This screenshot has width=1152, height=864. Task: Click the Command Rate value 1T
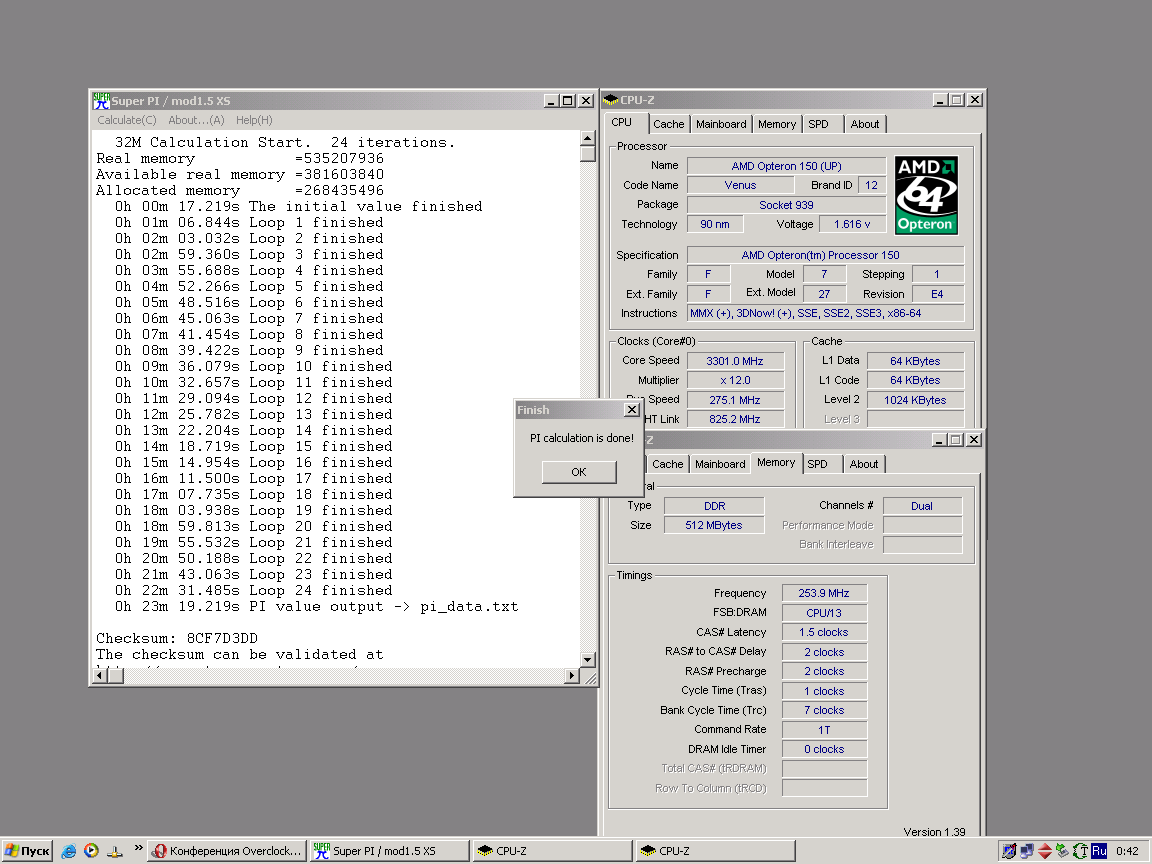824,730
